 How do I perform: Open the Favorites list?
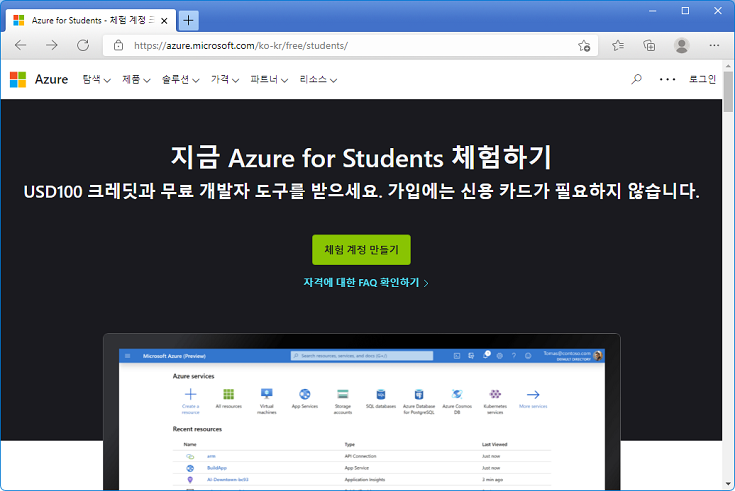(x=618, y=45)
